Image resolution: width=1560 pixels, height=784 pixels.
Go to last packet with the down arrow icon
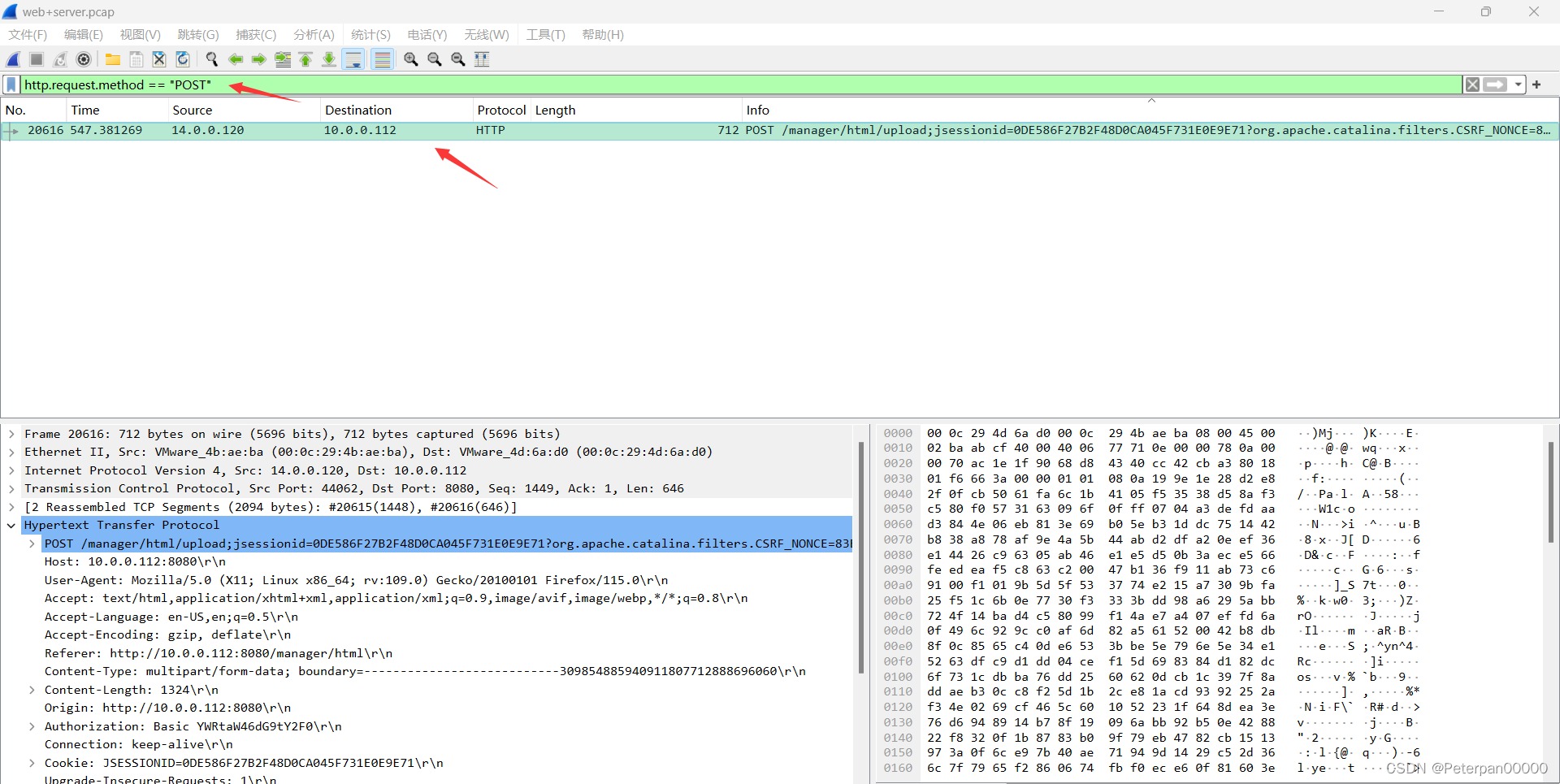pos(329,58)
